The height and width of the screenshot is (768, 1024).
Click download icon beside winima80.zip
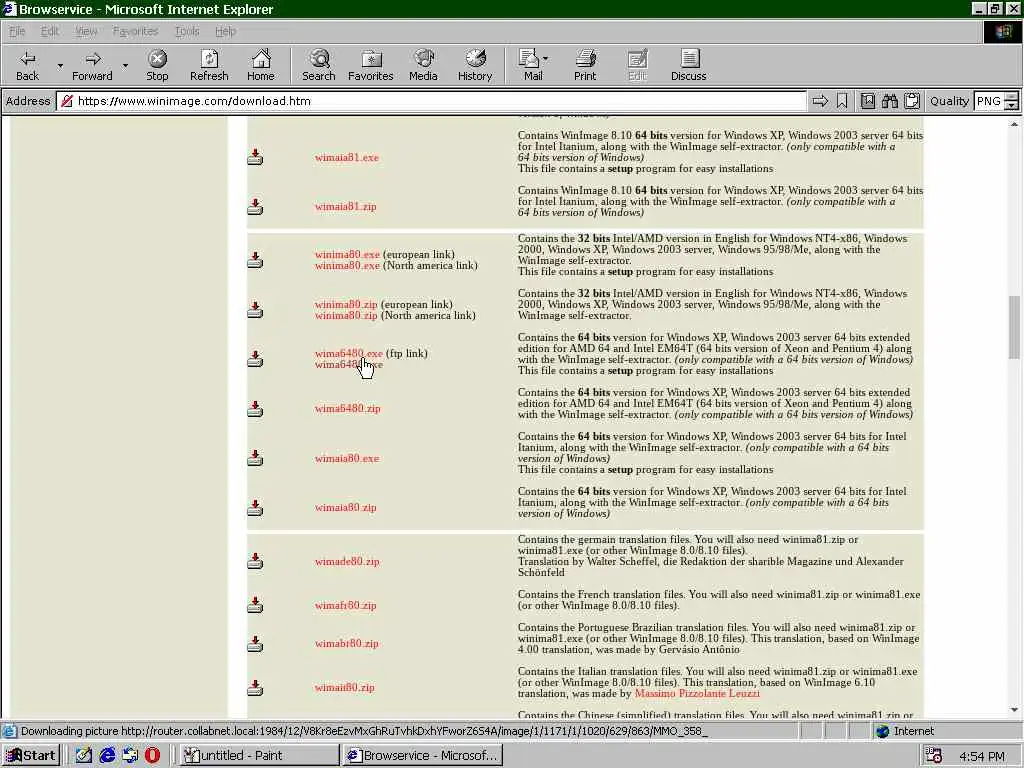[255, 310]
